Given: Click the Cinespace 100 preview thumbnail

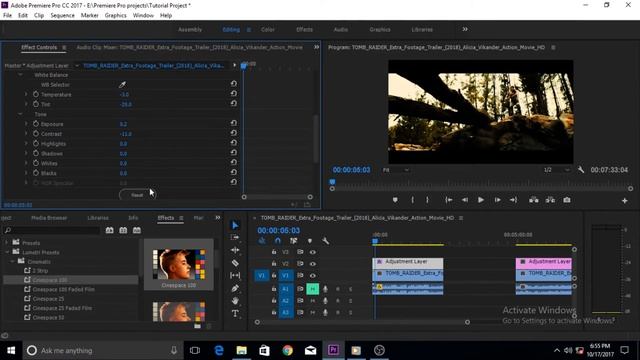Looking at the screenshot, I should (x=179, y=264).
